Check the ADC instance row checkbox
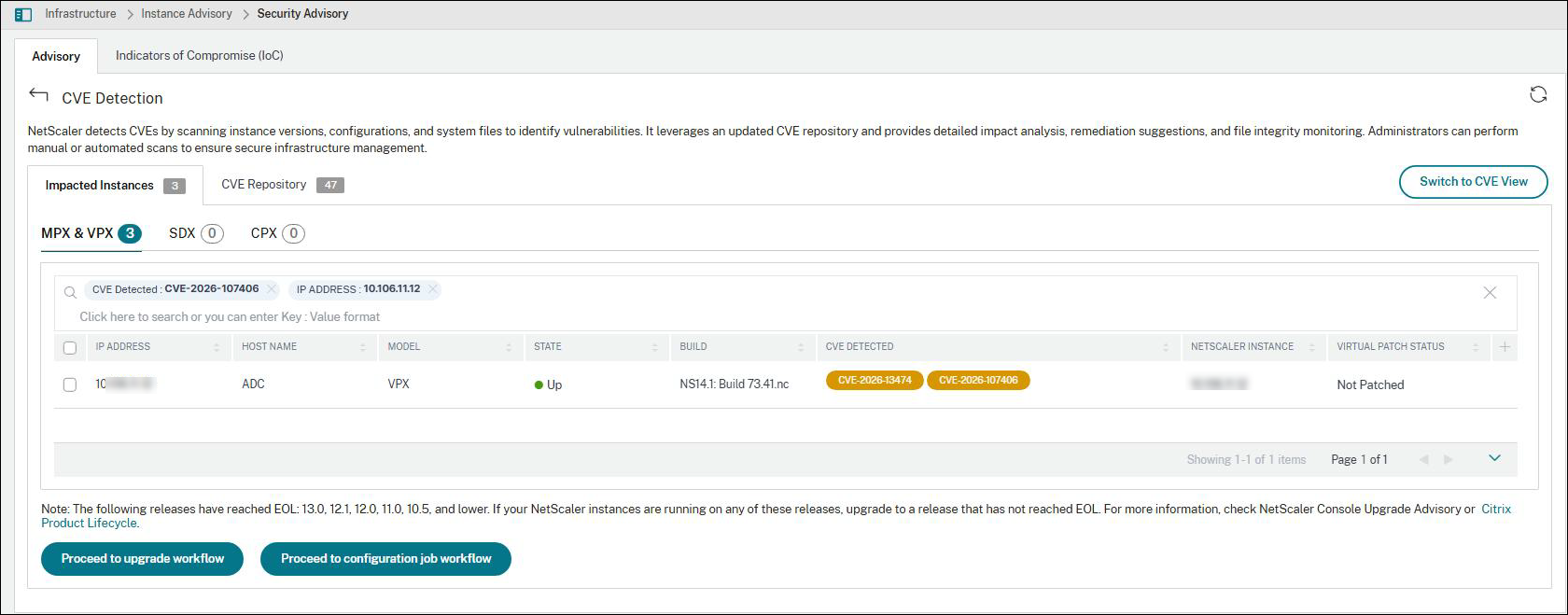The height and width of the screenshot is (615, 1568). 70,384
